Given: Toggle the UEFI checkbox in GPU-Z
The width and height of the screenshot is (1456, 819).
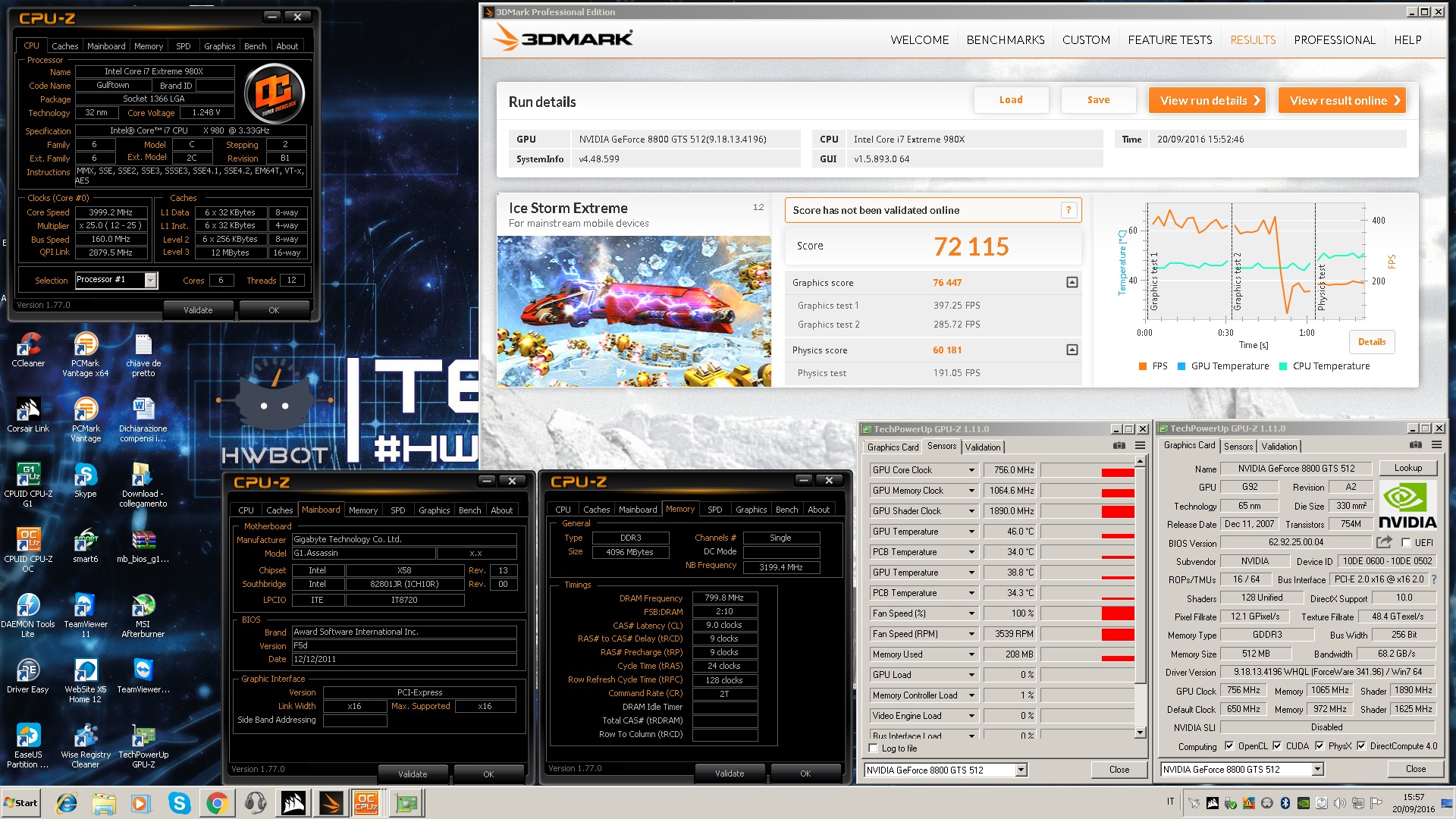Looking at the screenshot, I should coord(1406,543).
